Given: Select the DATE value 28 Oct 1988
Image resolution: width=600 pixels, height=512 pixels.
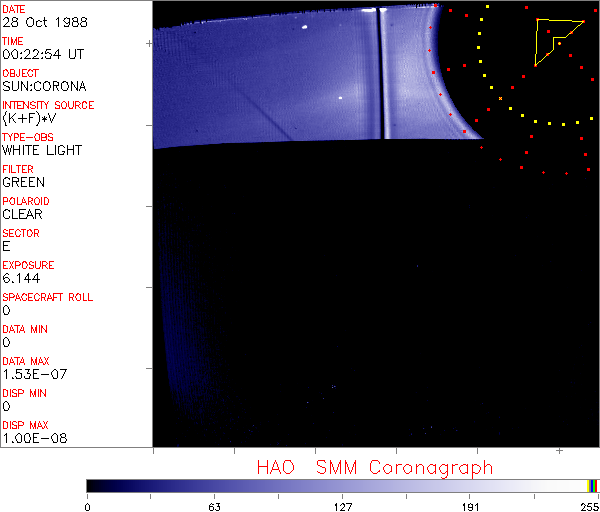Looking at the screenshot, I should [39, 22].
